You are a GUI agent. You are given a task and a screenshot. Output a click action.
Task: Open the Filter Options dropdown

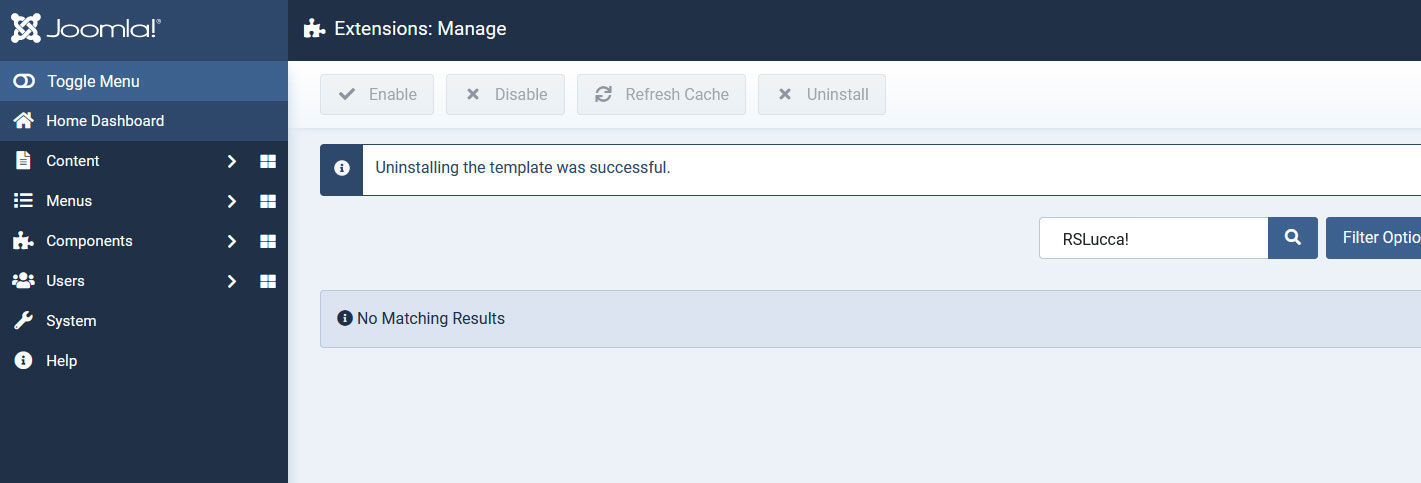click(1375, 238)
